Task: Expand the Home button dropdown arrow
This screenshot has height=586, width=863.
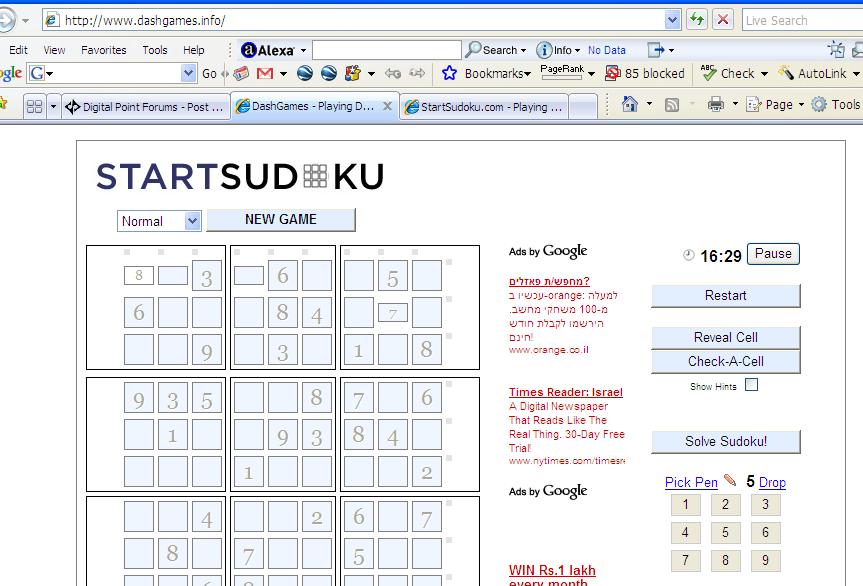Action: pos(649,104)
